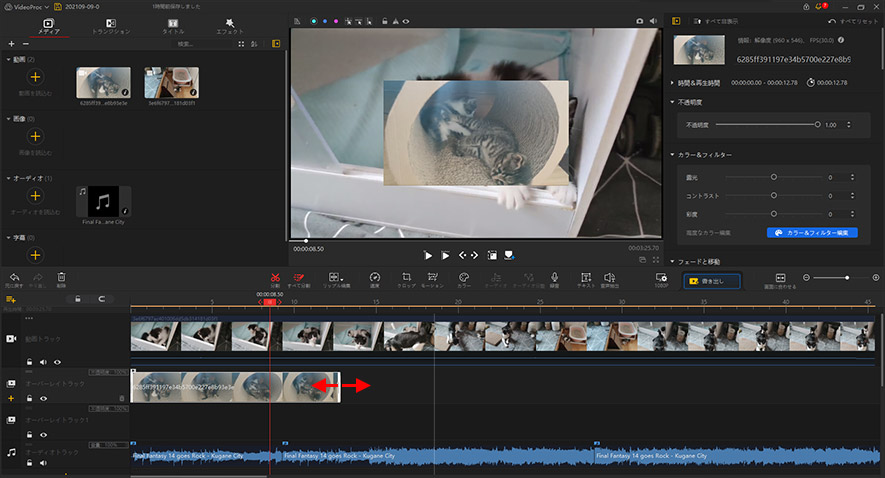This screenshot has width=885, height=478.
Task: Take a snapshot with the camera icon
Action: 638,20
